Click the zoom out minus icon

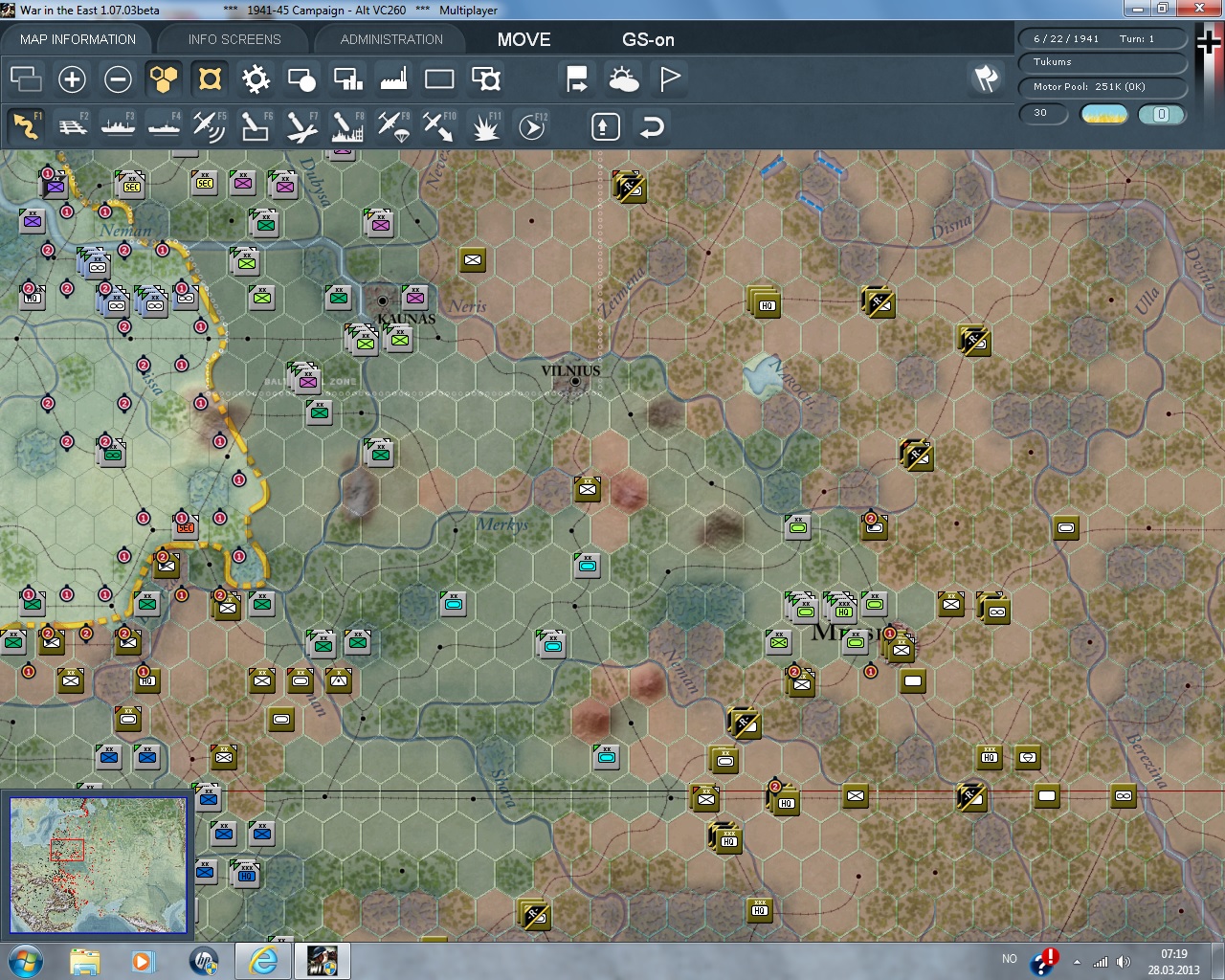pos(118,78)
